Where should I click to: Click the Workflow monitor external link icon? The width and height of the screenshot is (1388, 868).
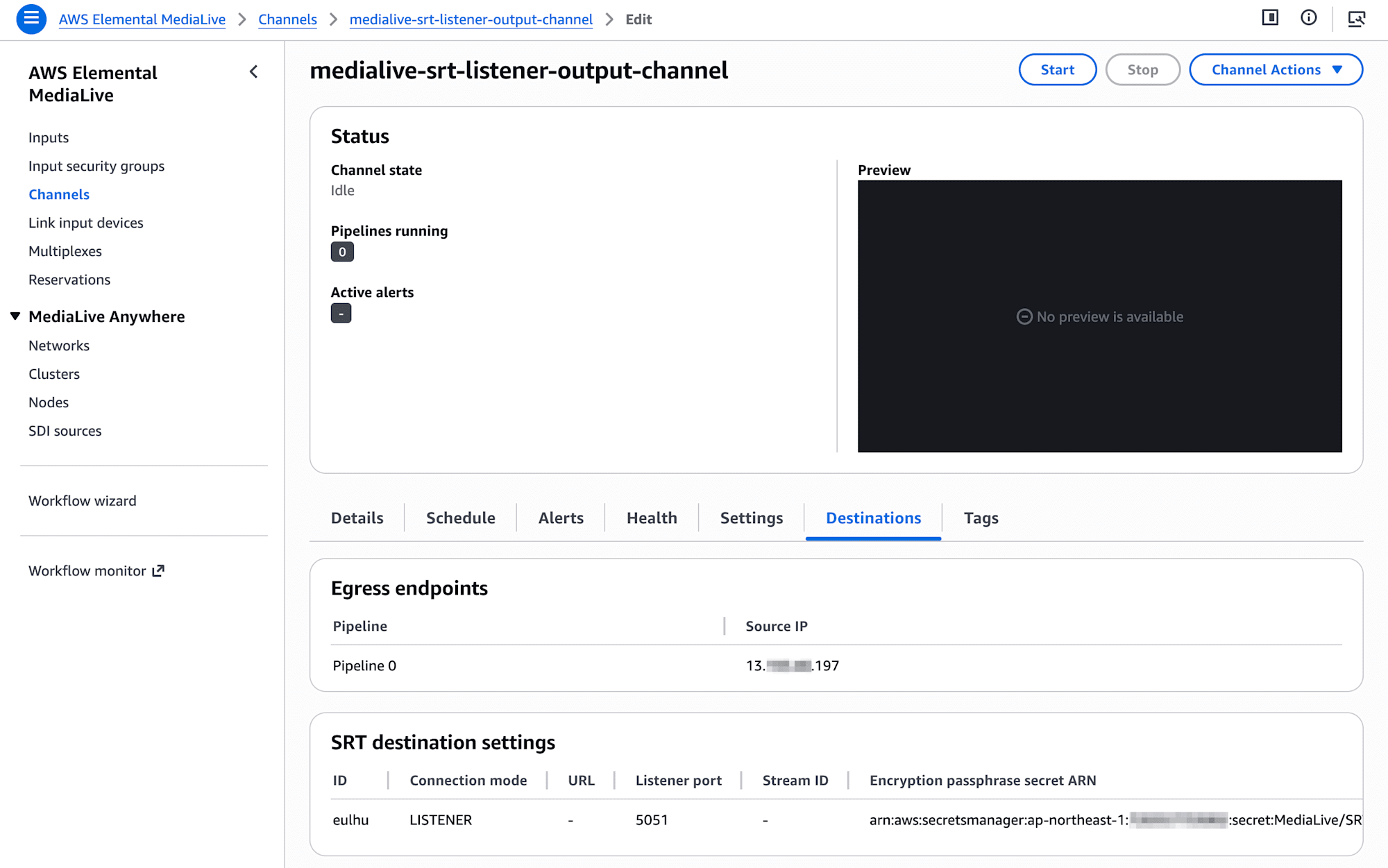pos(159,570)
